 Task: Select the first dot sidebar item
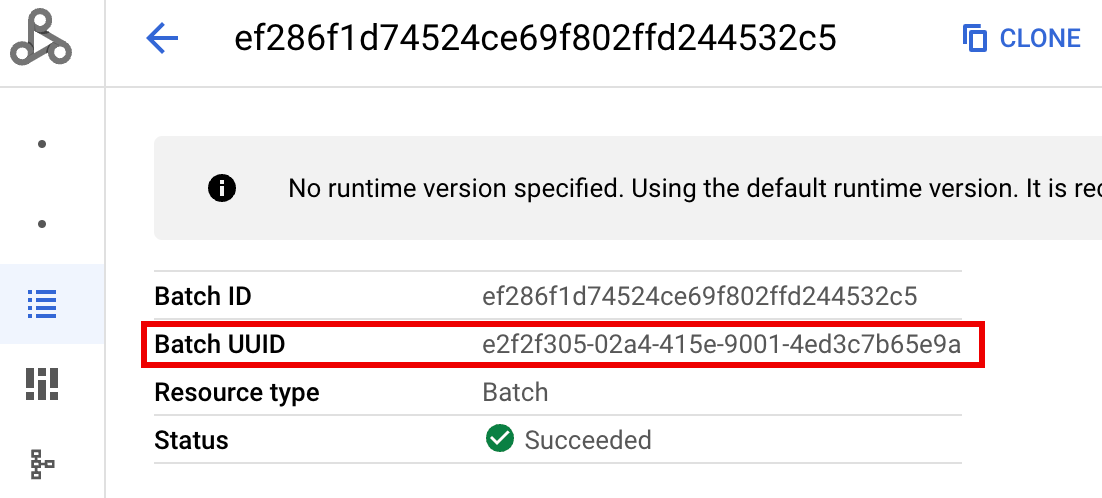pos(41,144)
